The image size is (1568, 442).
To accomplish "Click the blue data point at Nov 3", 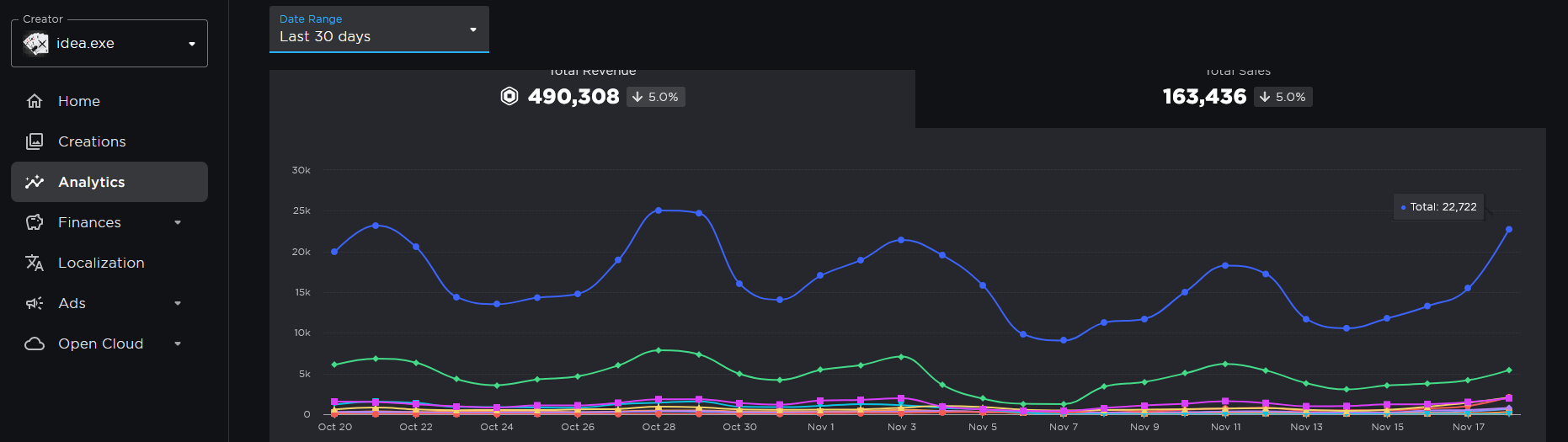I will click(x=901, y=240).
